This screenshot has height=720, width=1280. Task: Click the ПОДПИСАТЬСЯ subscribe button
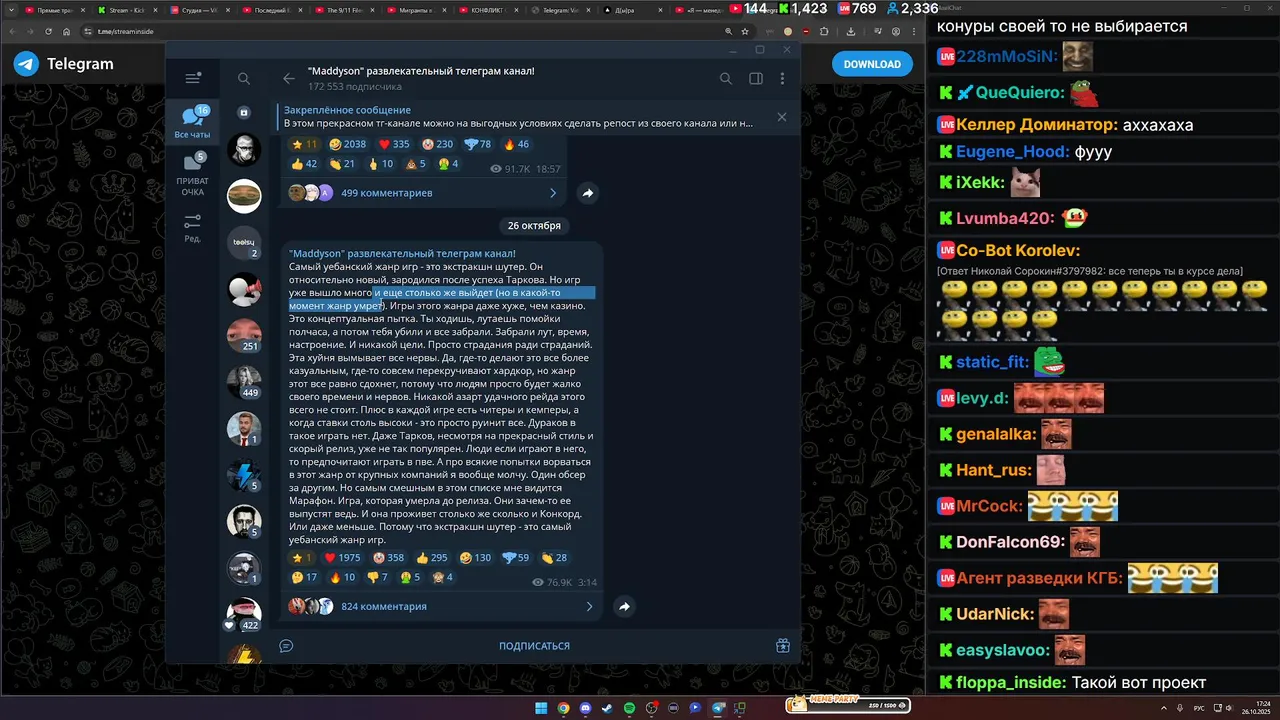point(534,646)
